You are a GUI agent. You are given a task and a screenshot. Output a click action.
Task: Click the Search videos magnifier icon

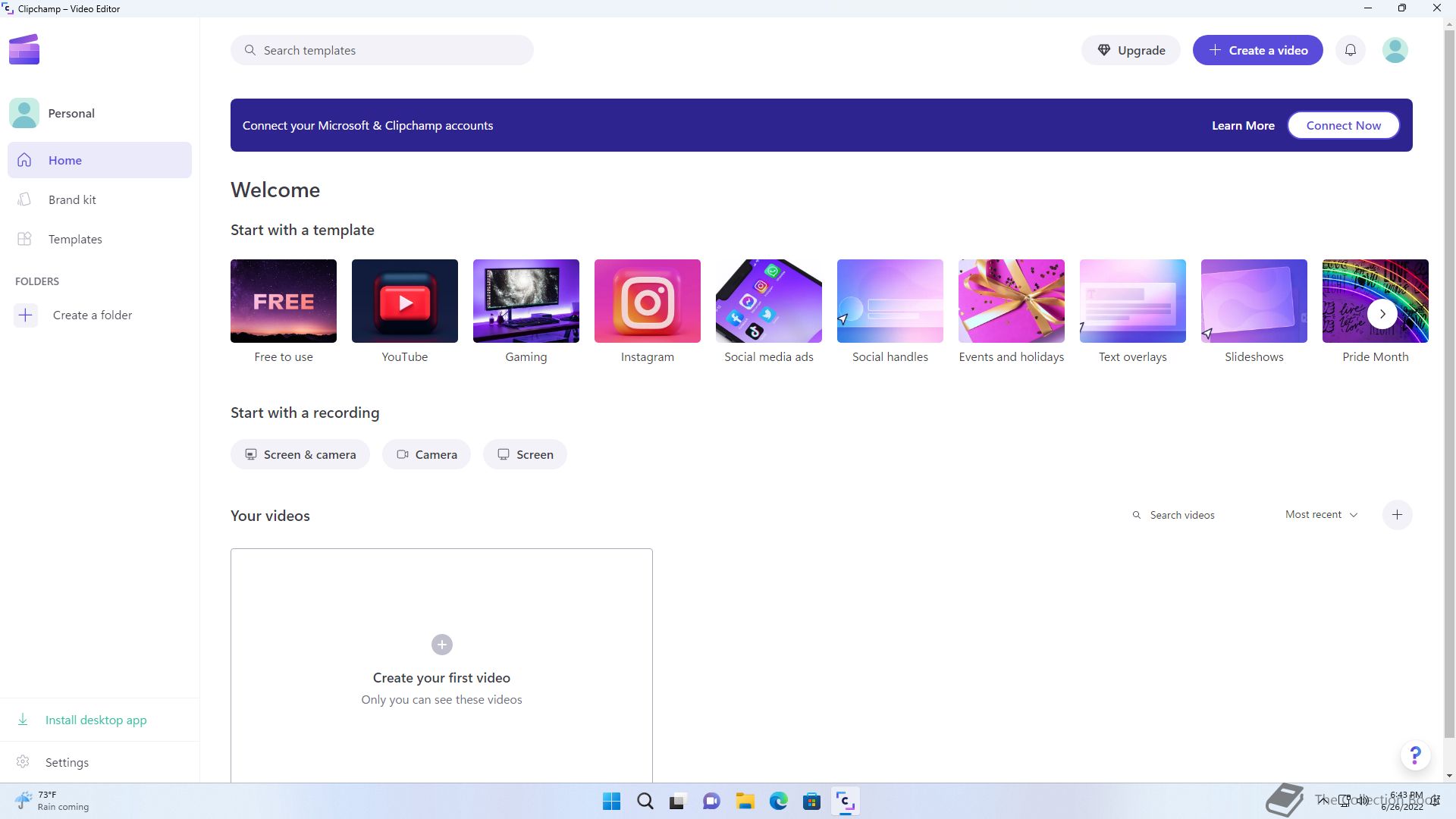[1136, 515]
